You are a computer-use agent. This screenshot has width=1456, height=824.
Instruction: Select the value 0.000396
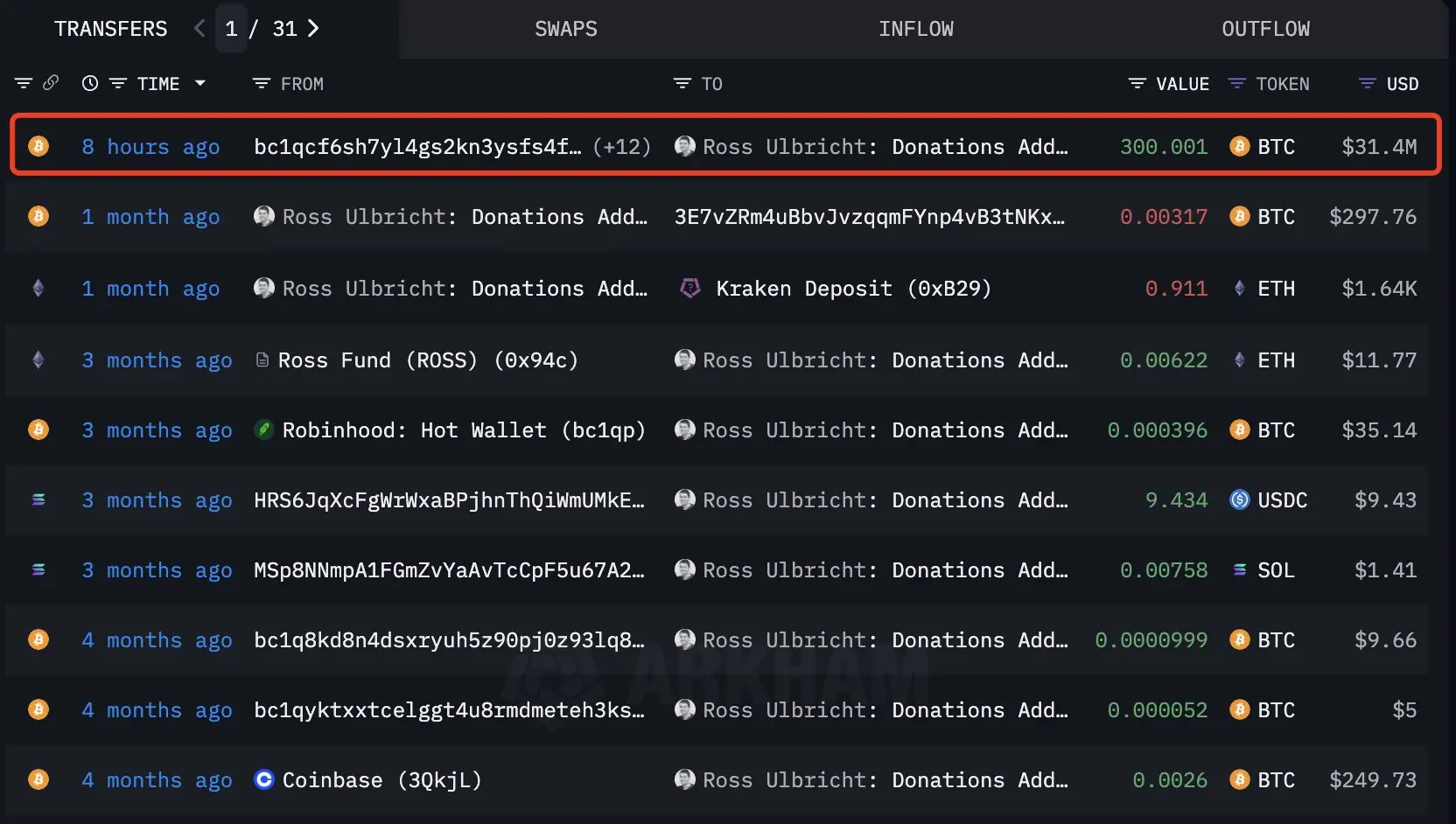point(1158,429)
